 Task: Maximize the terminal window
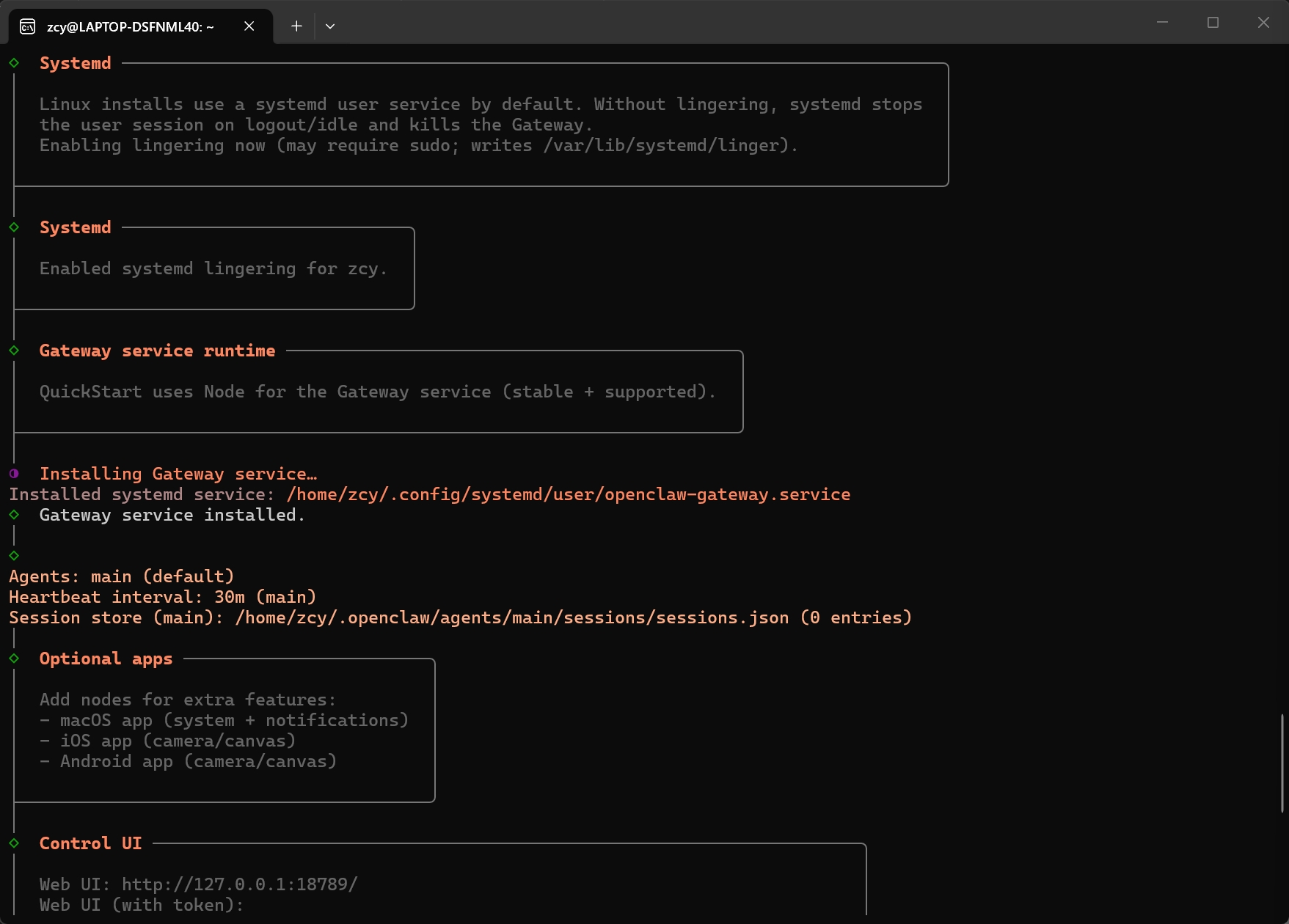1213,23
